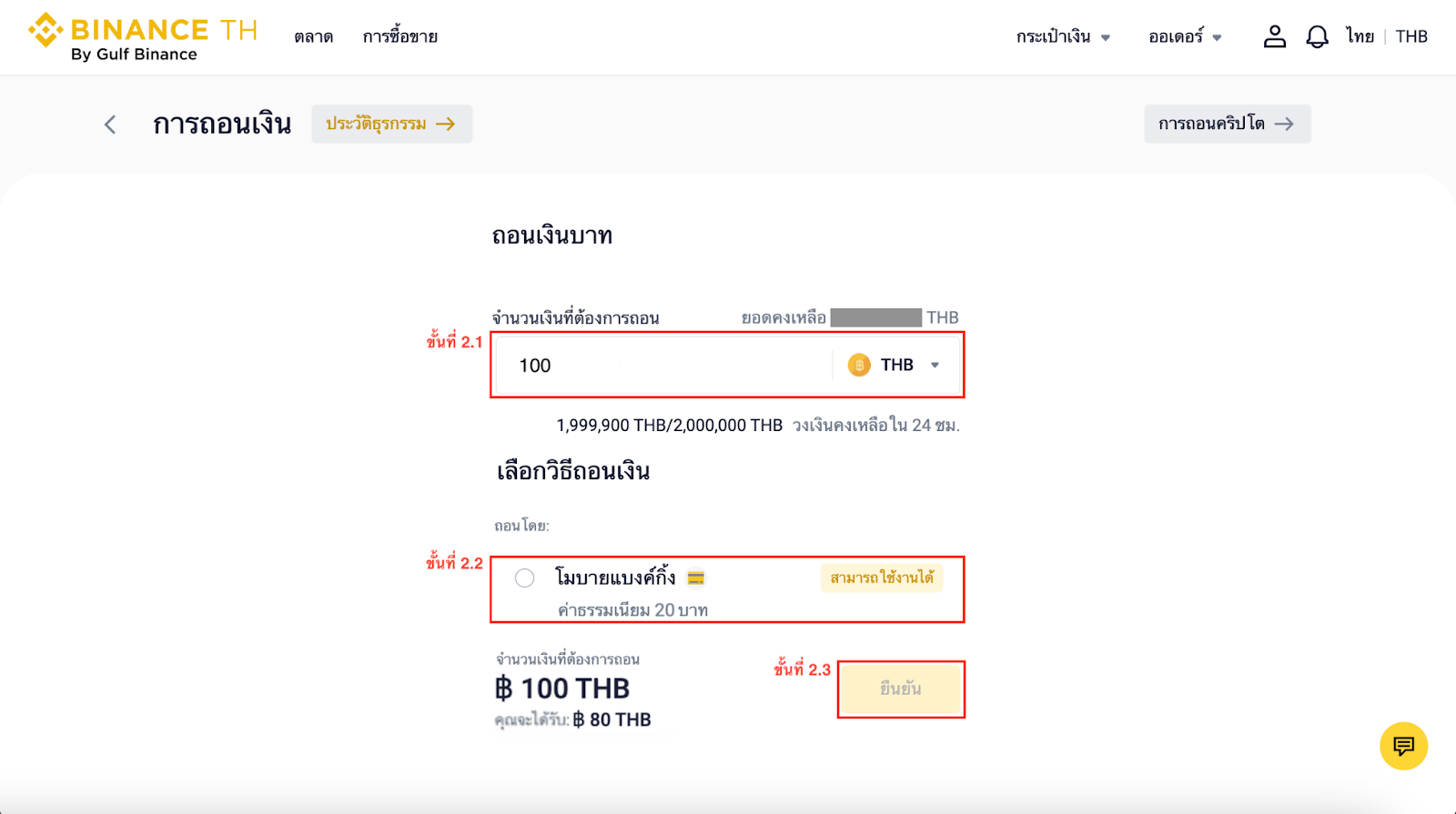Click the ไทย language selector

tap(1360, 36)
